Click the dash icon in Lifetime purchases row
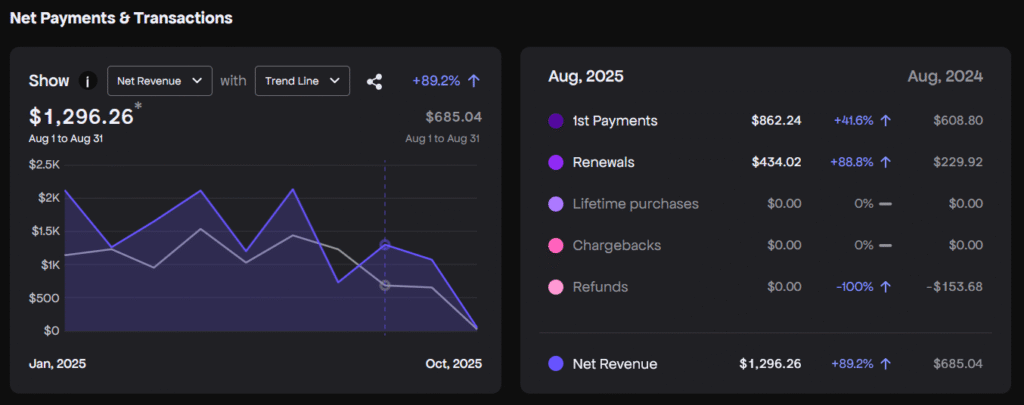Viewport: 1024px width, 405px height. click(885, 204)
